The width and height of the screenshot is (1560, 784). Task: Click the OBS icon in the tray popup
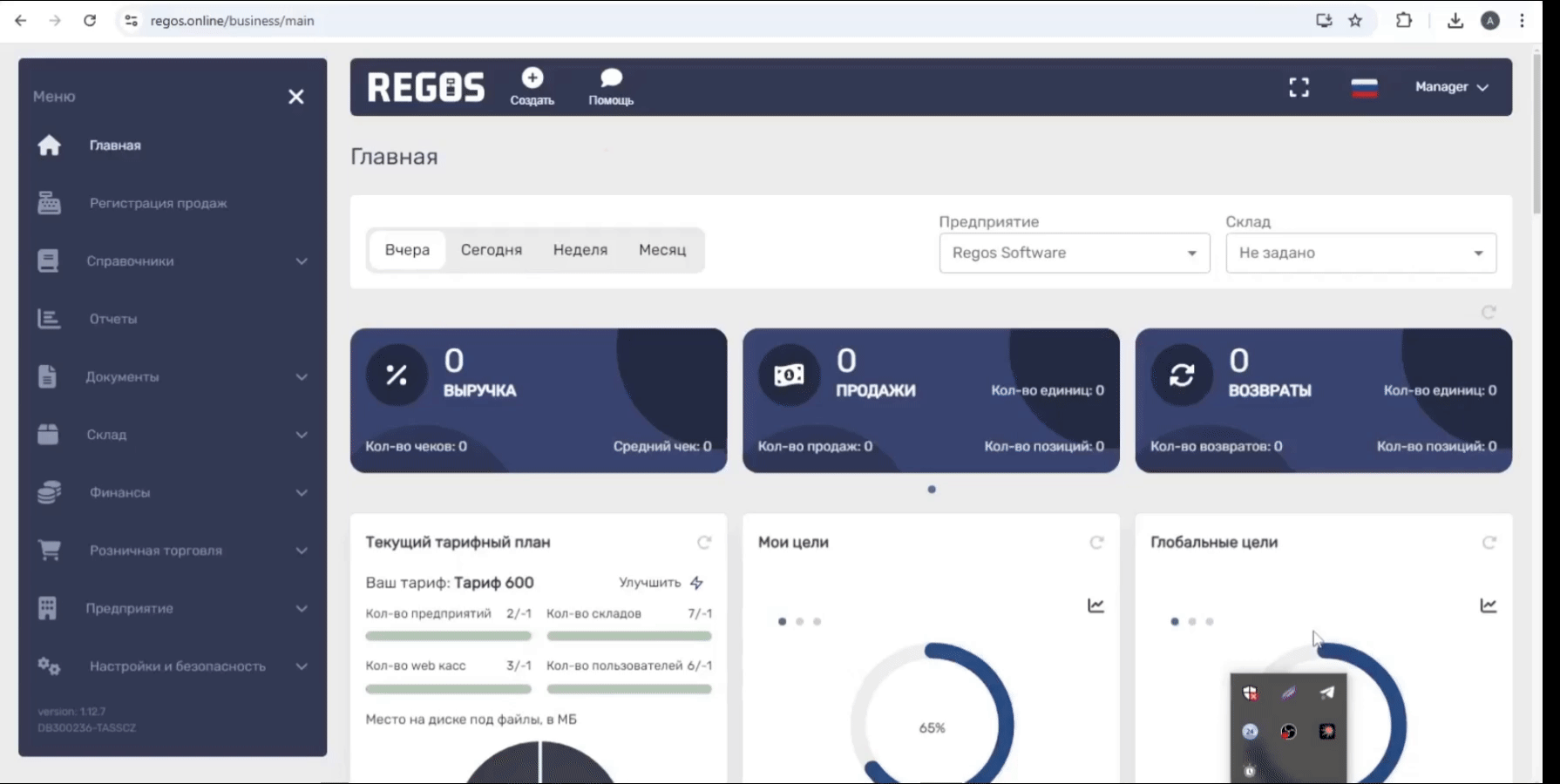(x=1288, y=732)
